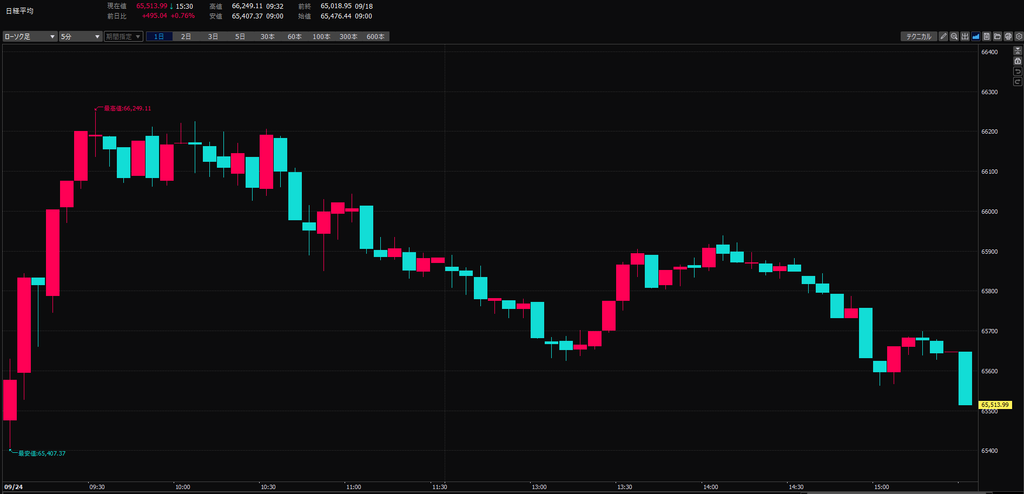Screen dimensions: 1024x494
Task: Click the palette color settings icon
Action: [x=1008, y=37]
